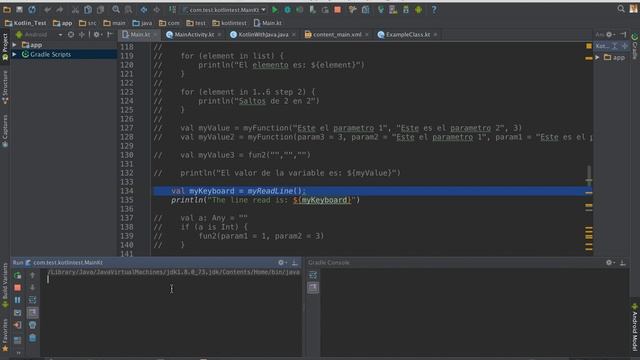640x360 pixels.
Task: Open the com.test.kotlintest.MainKt run configuration dropdown
Action: tap(224, 9)
